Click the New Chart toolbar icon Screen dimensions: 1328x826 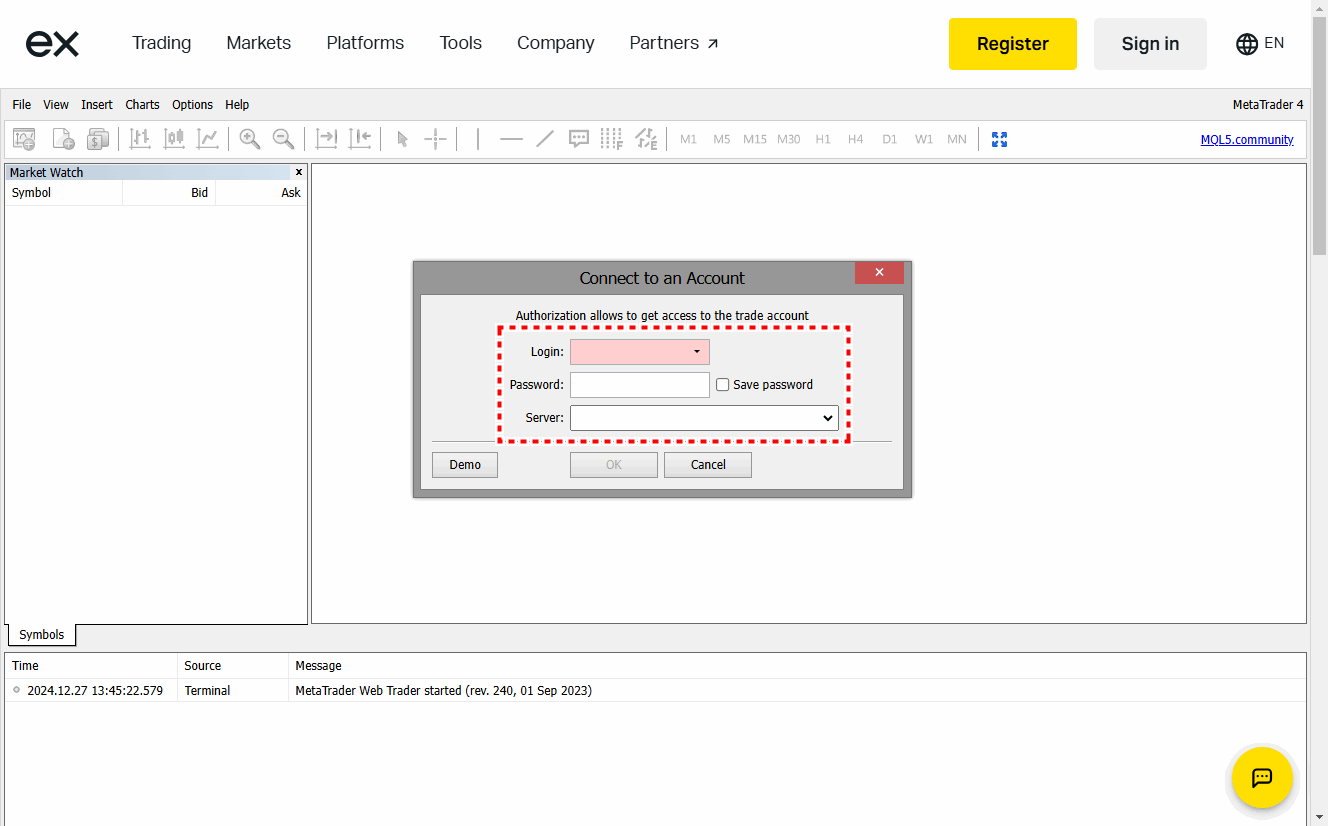[24, 139]
